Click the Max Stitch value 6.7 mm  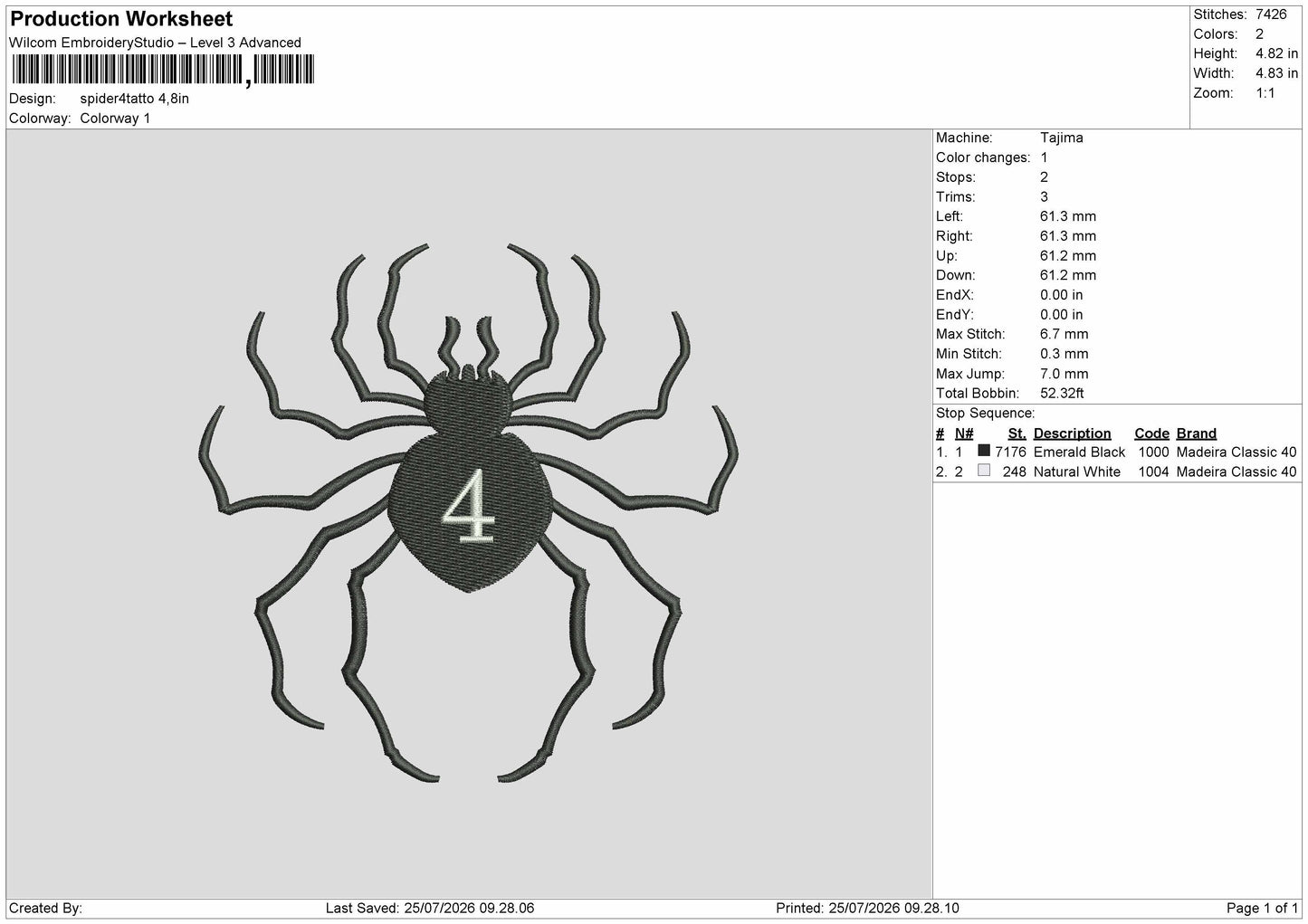(x=1065, y=334)
